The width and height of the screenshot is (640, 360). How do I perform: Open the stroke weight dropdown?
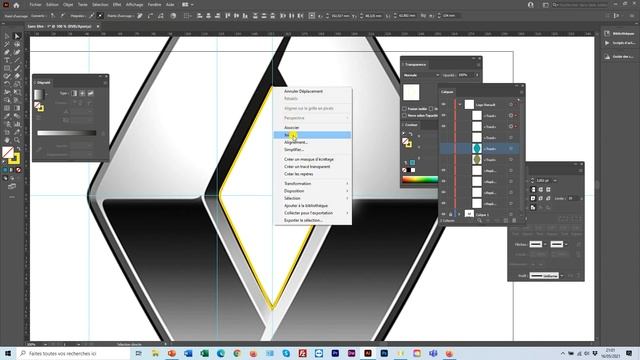click(x=555, y=180)
